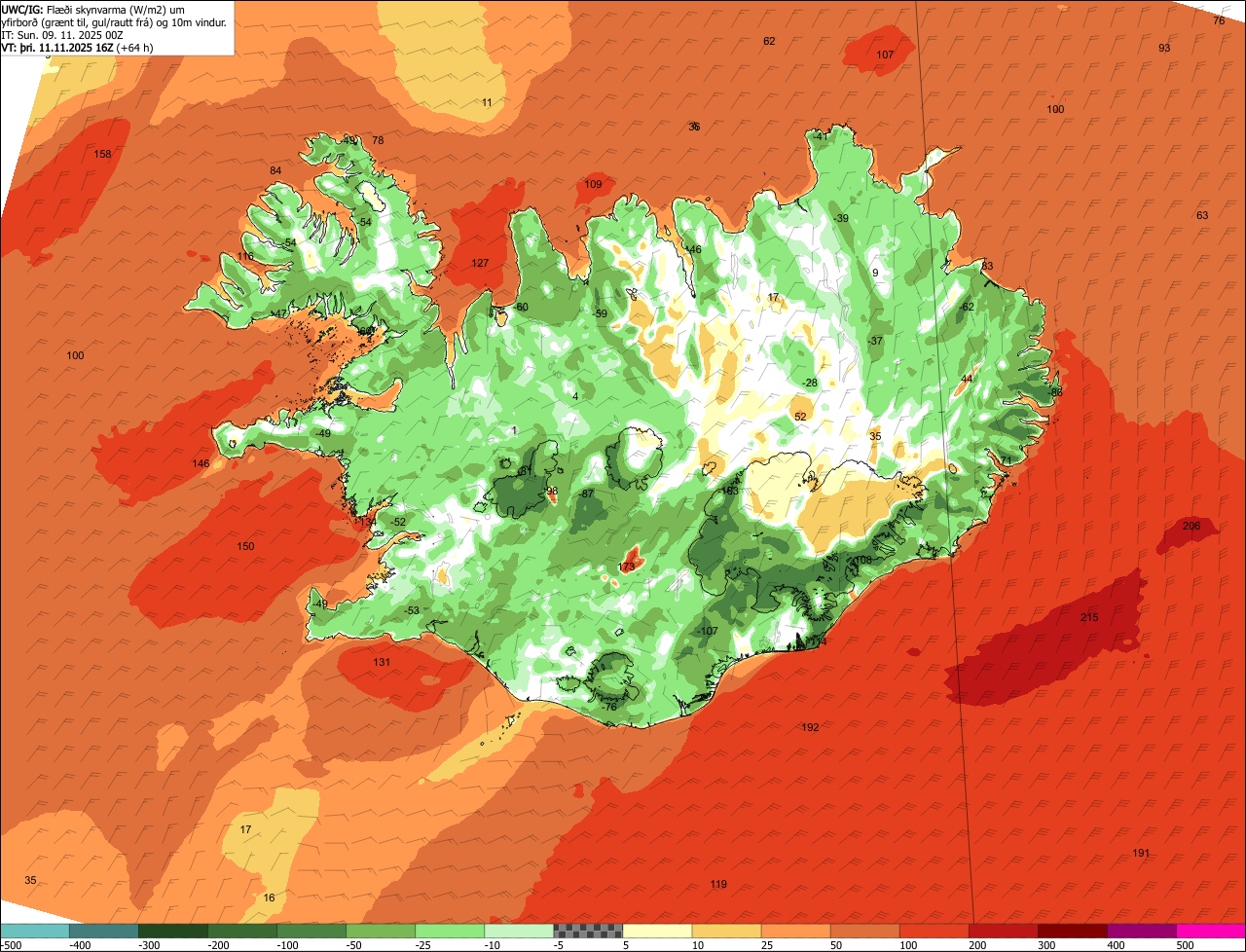1246x952 pixels.
Task: Click the legend swatch between -200 and -100
Action: coord(242,931)
